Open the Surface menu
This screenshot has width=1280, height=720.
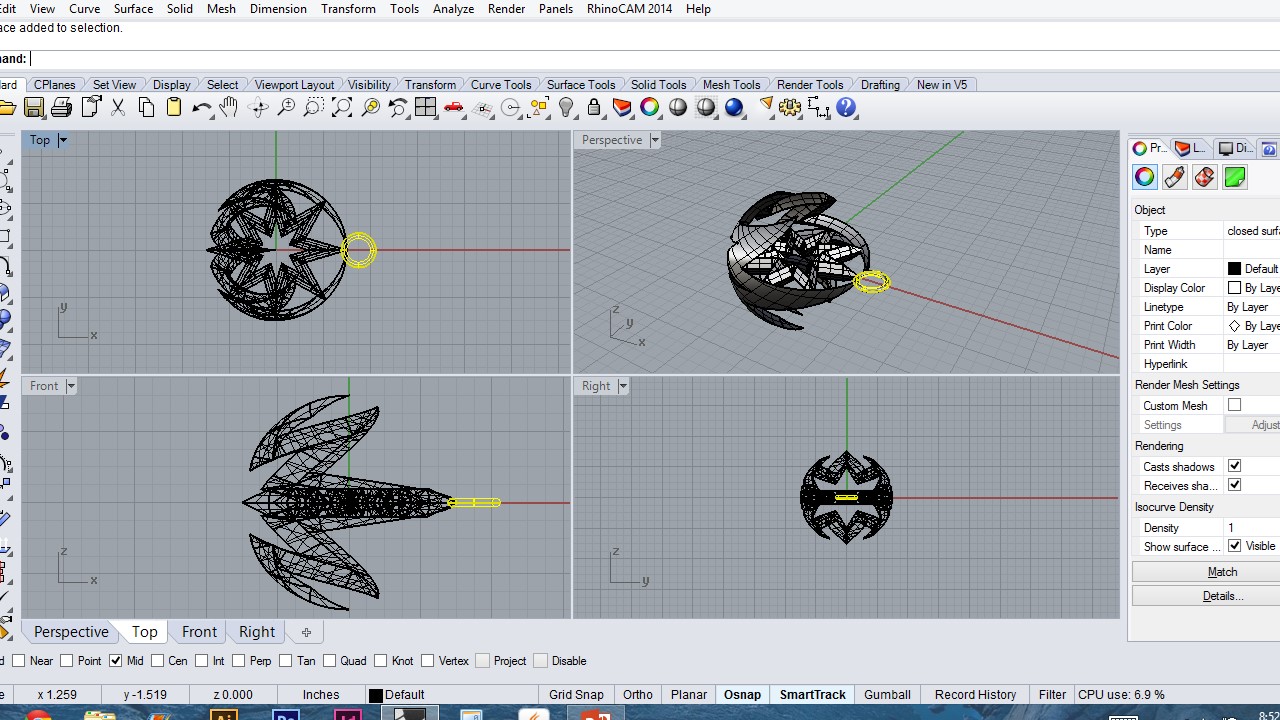[x=133, y=9]
